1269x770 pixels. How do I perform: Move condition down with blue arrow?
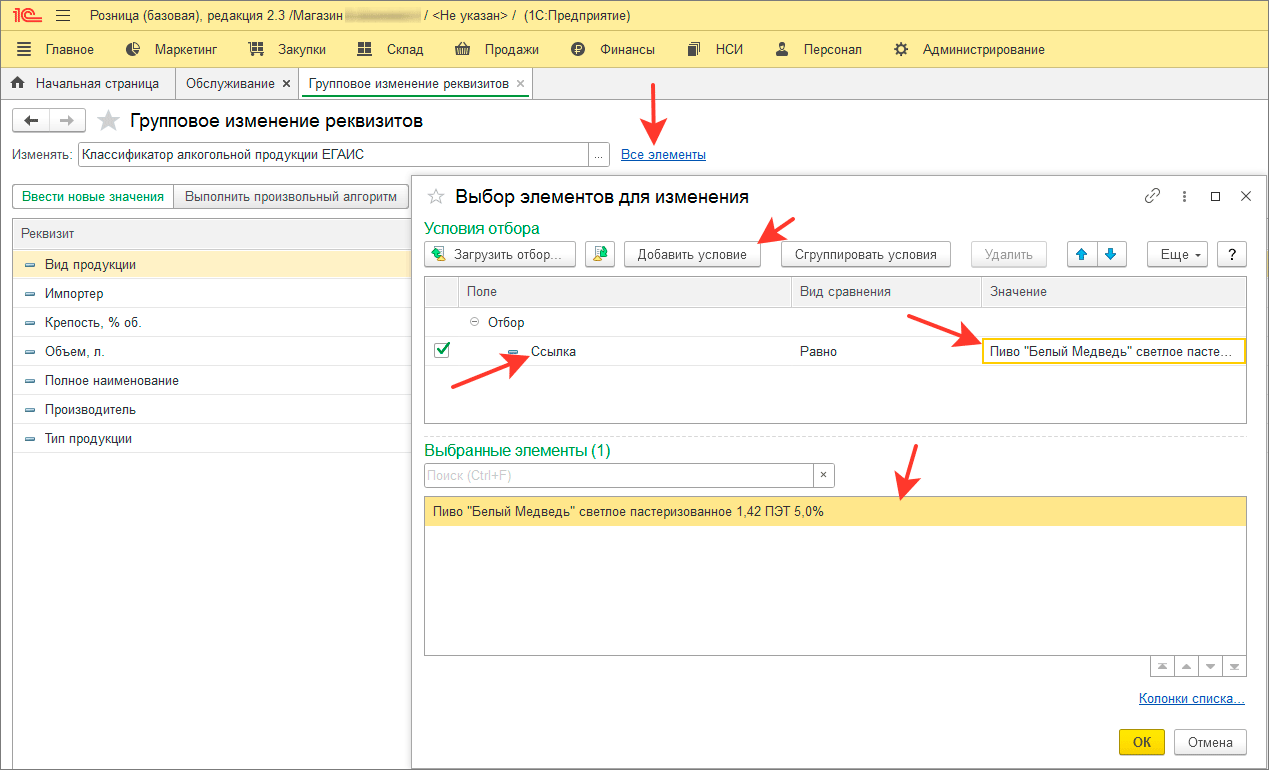(x=1111, y=254)
